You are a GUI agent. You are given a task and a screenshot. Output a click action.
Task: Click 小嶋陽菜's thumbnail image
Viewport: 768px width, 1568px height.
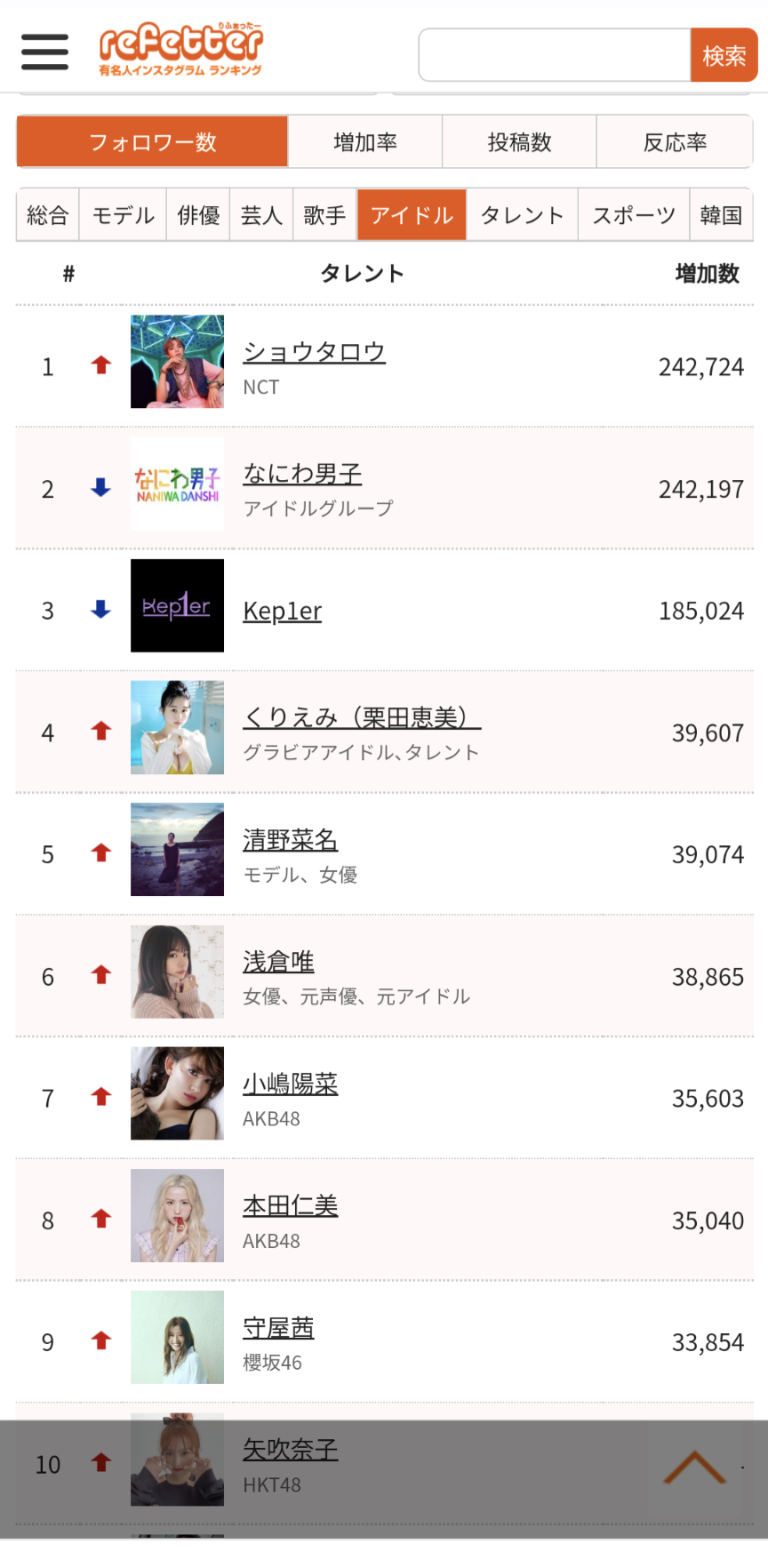pos(177,1093)
